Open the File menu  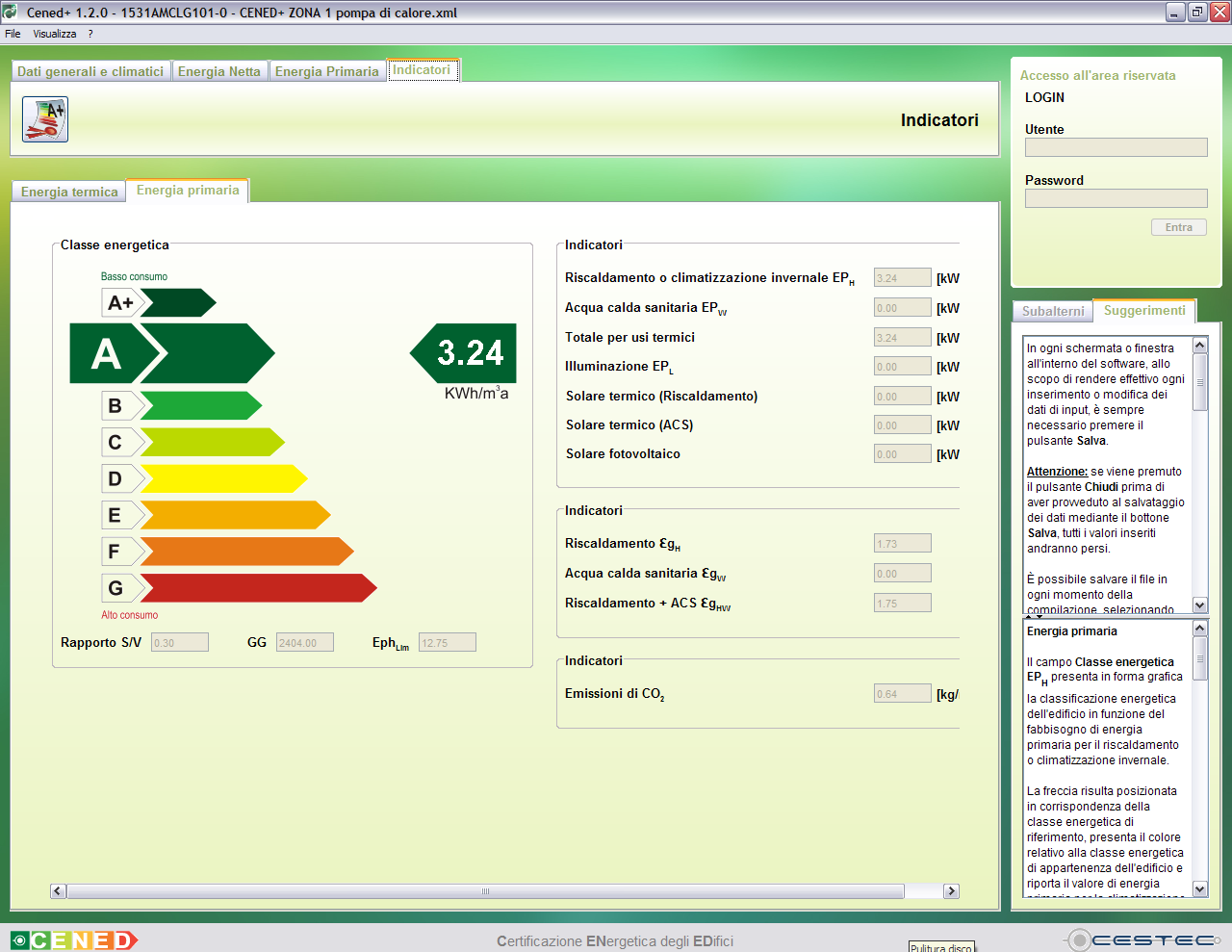13,34
